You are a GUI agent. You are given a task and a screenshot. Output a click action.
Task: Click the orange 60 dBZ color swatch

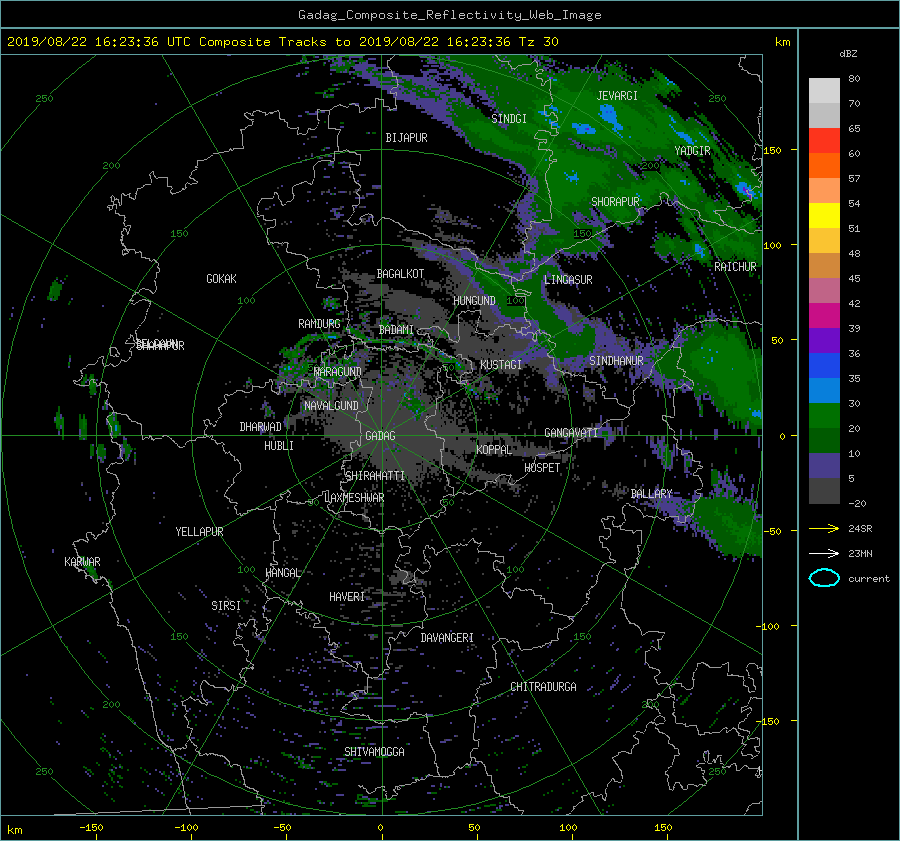(824, 165)
